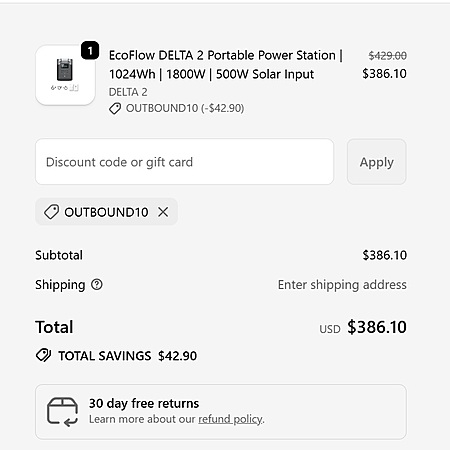450x450 pixels.
Task: Click the TOTAL SAVINGS $42.90 label
Action: point(127,356)
